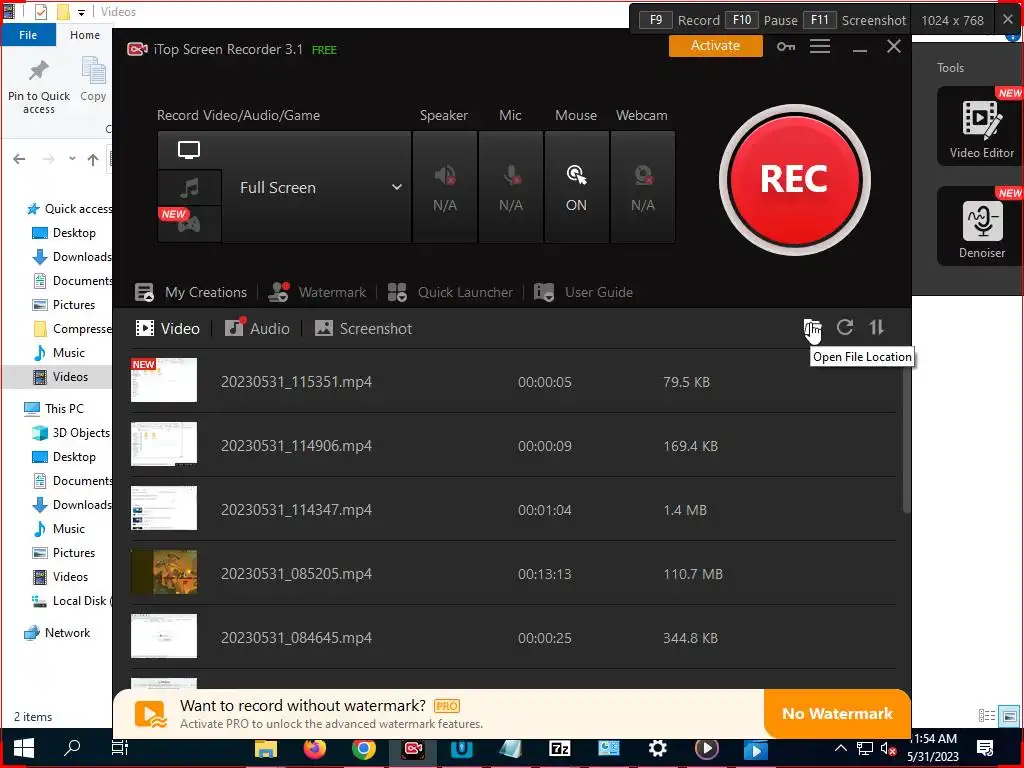
Task: Select 3D Objects in Explorer sidebar
Action: (x=71, y=433)
